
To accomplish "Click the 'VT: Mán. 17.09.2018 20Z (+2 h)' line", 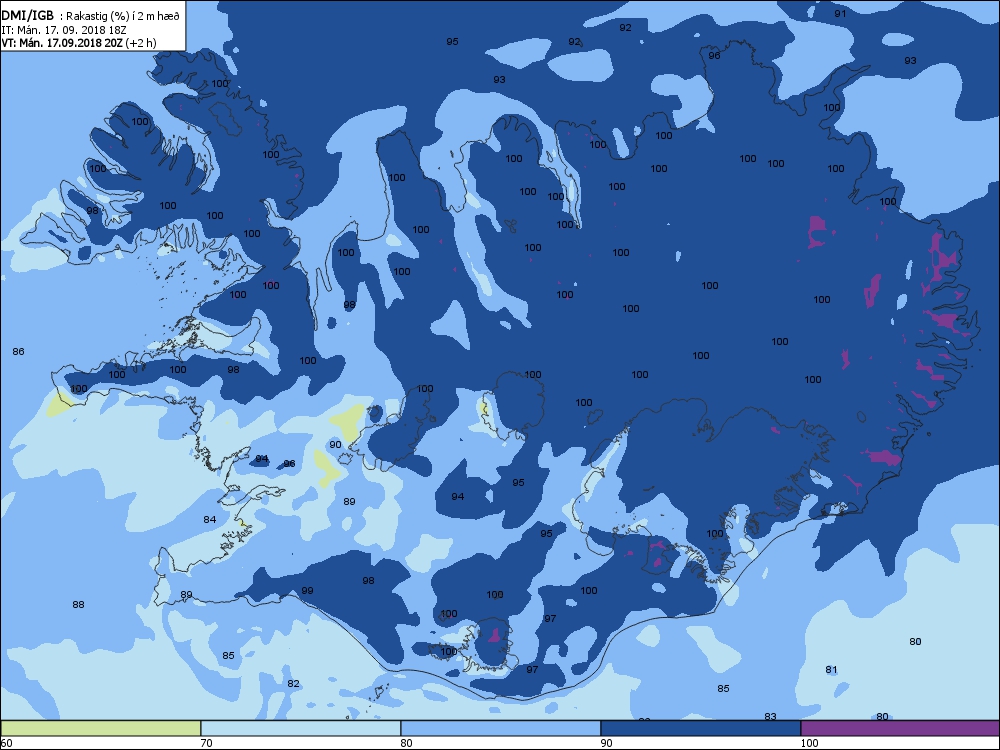I will click(78, 43).
